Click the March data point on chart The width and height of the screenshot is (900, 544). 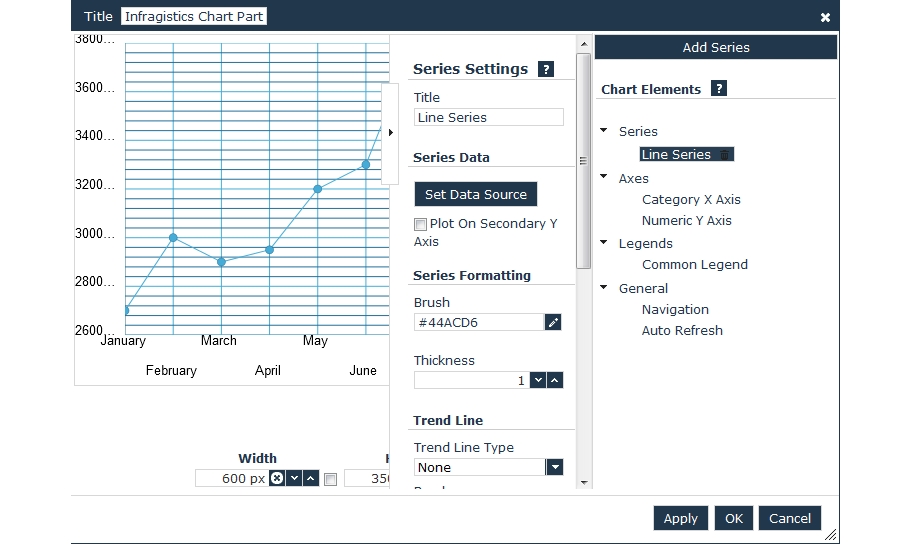[x=222, y=262]
